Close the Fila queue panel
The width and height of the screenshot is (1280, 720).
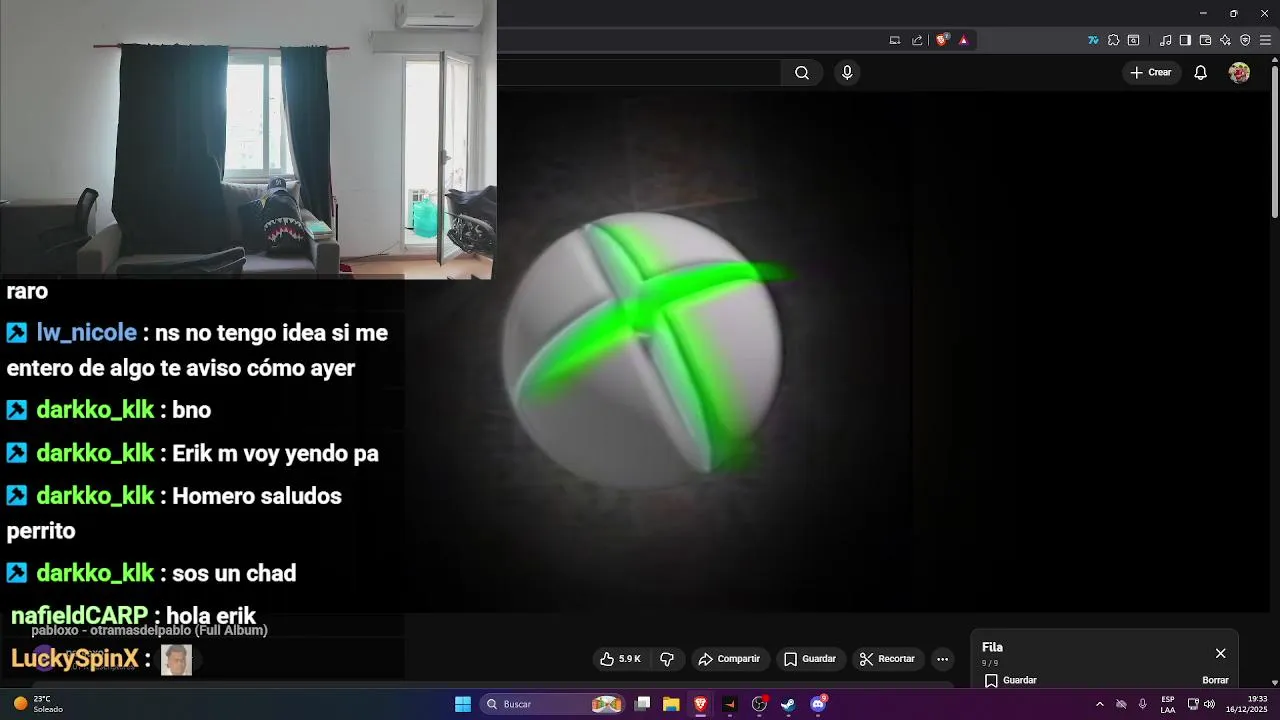tap(1220, 653)
